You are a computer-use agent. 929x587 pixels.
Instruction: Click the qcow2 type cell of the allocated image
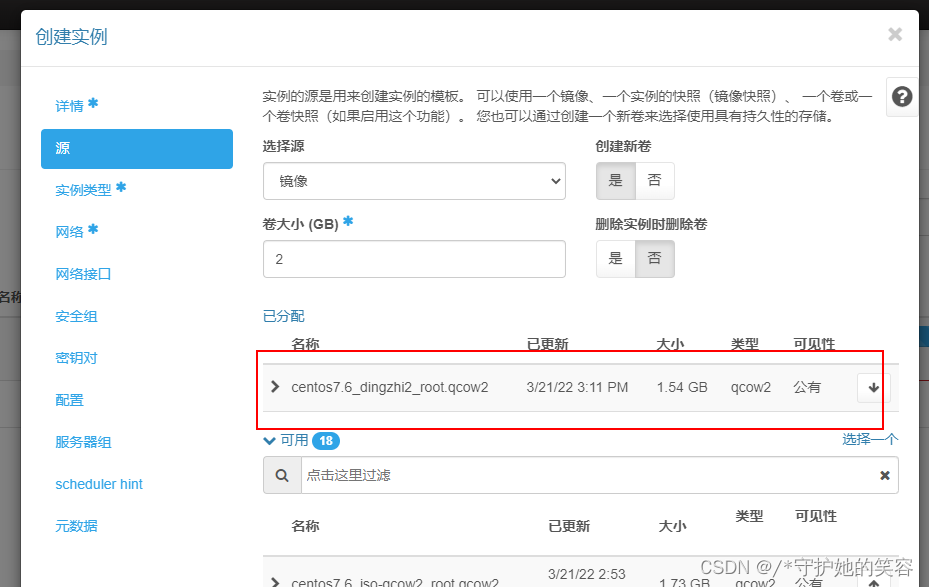751,387
